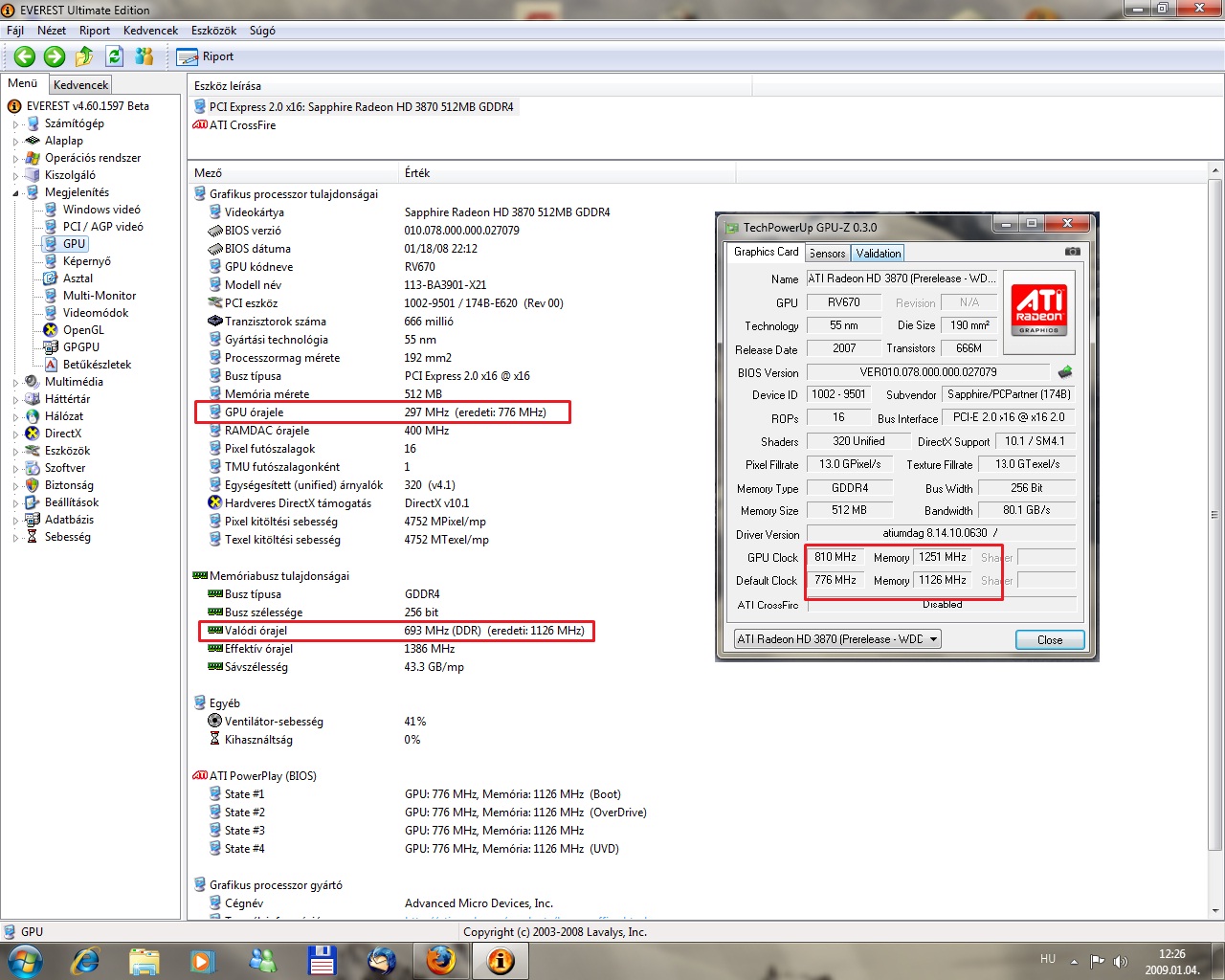
Task: Click the GPU-Z GPU Clock 810 MHz field
Action: (835, 557)
